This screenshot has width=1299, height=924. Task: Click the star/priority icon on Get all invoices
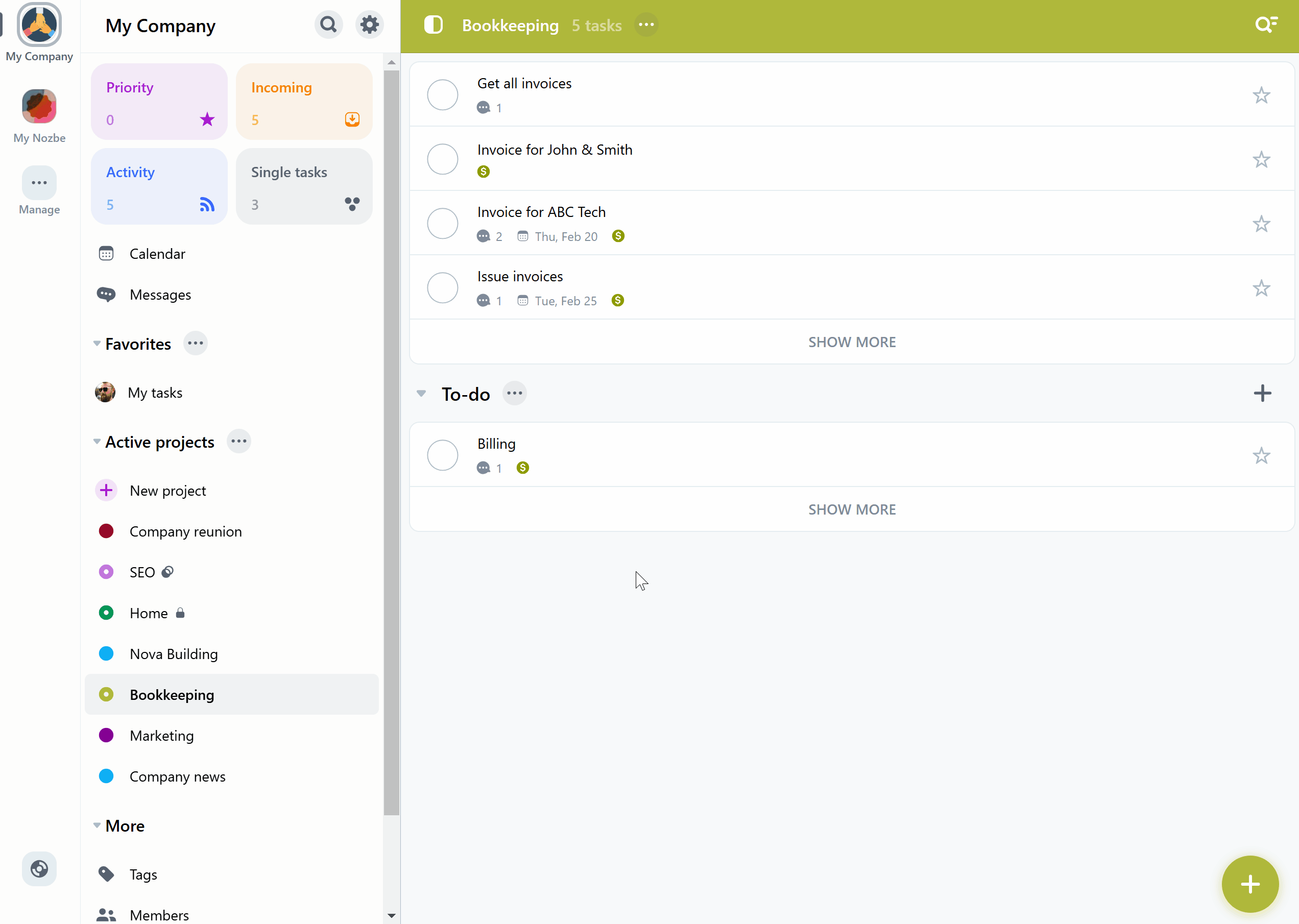pos(1262,94)
